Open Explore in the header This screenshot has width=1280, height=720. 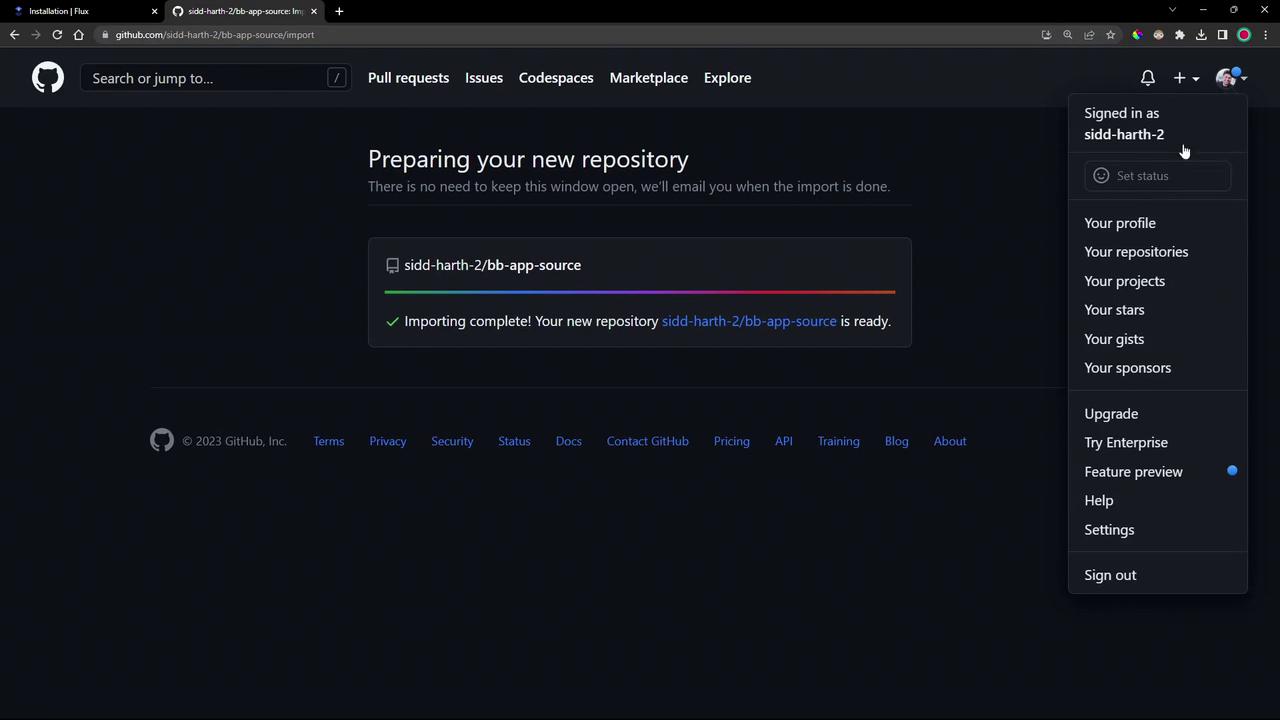(727, 78)
